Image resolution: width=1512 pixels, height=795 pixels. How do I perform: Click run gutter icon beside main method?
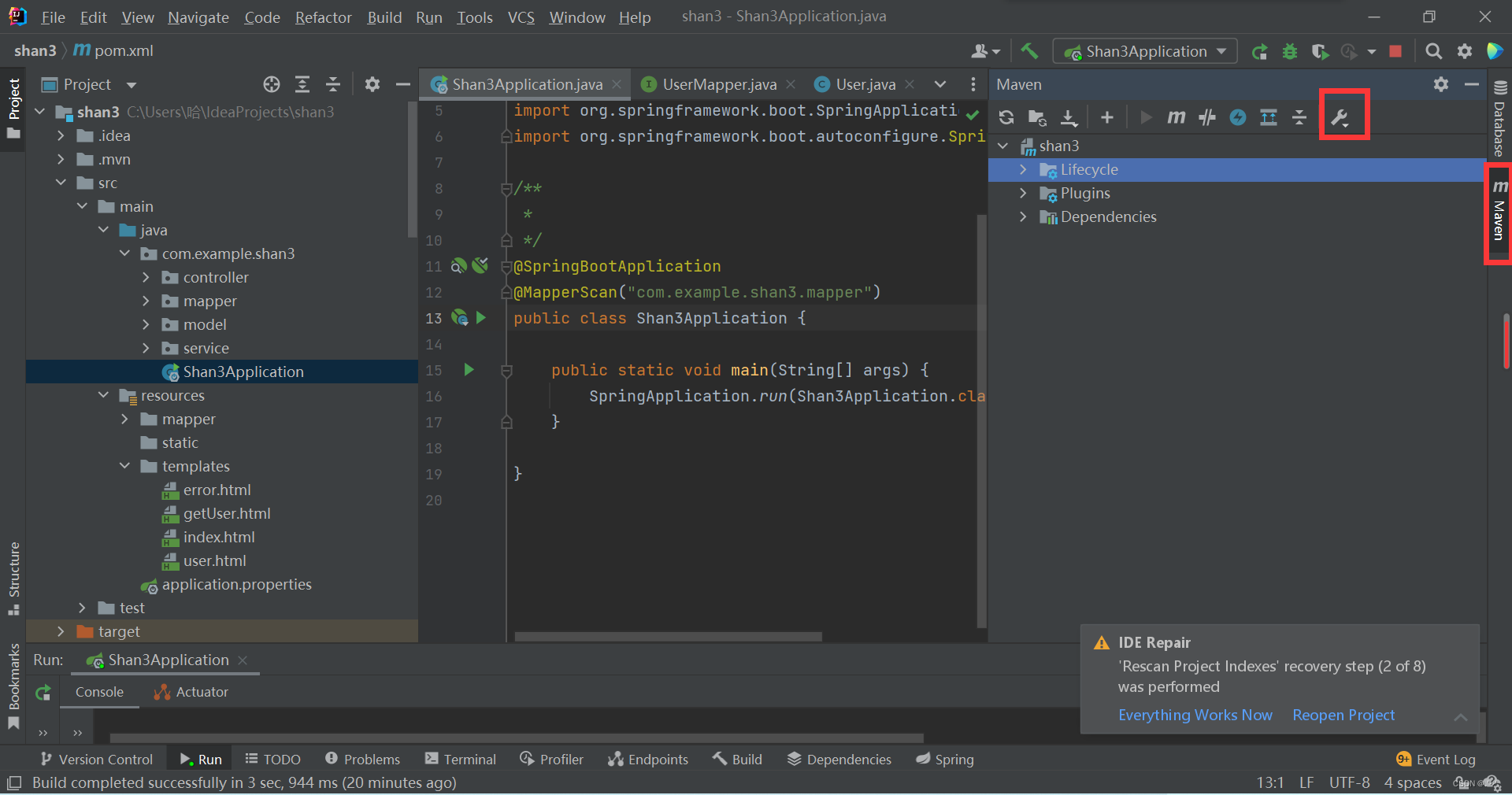click(469, 370)
